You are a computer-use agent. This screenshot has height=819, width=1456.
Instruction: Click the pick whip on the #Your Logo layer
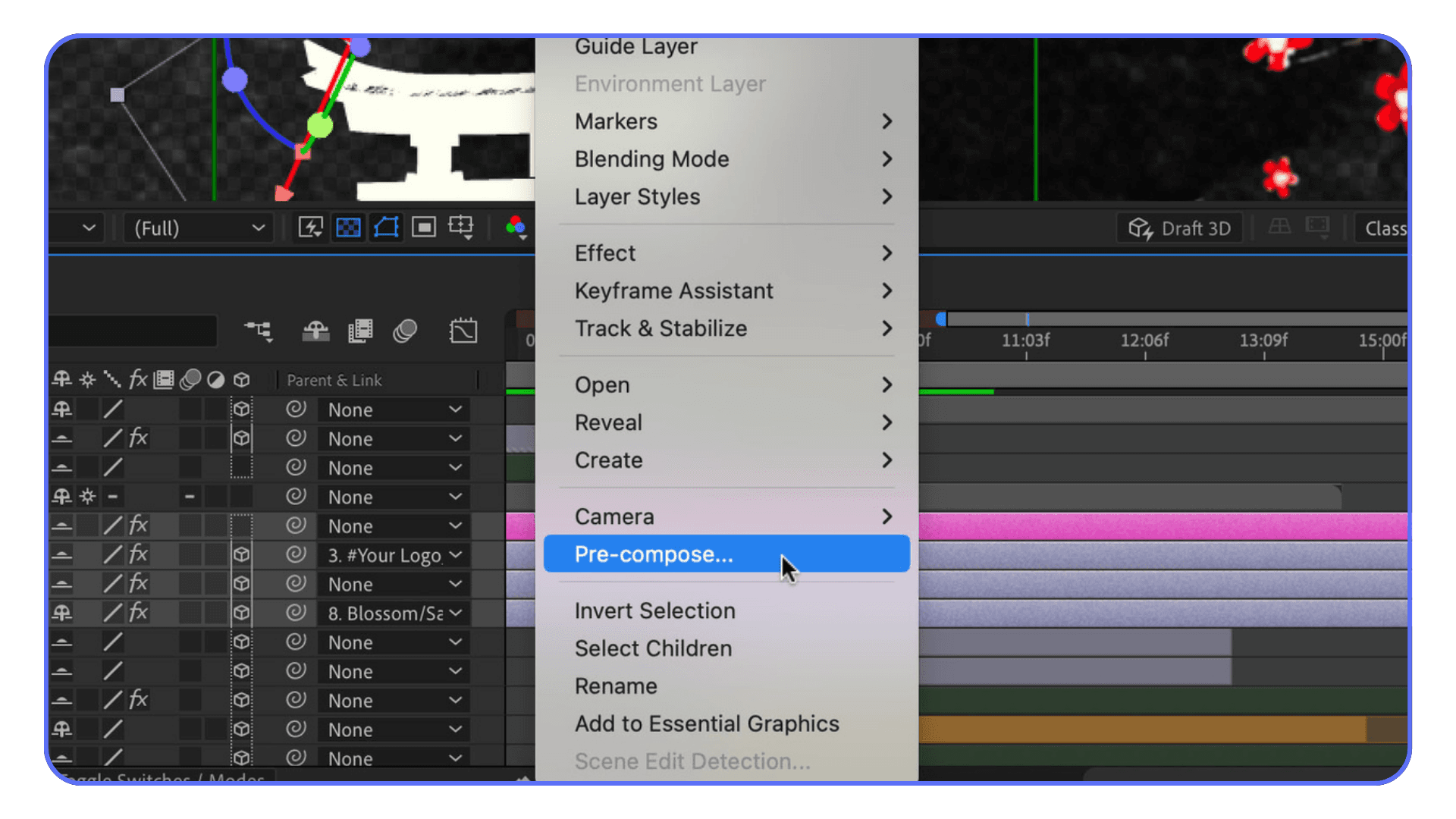click(296, 554)
